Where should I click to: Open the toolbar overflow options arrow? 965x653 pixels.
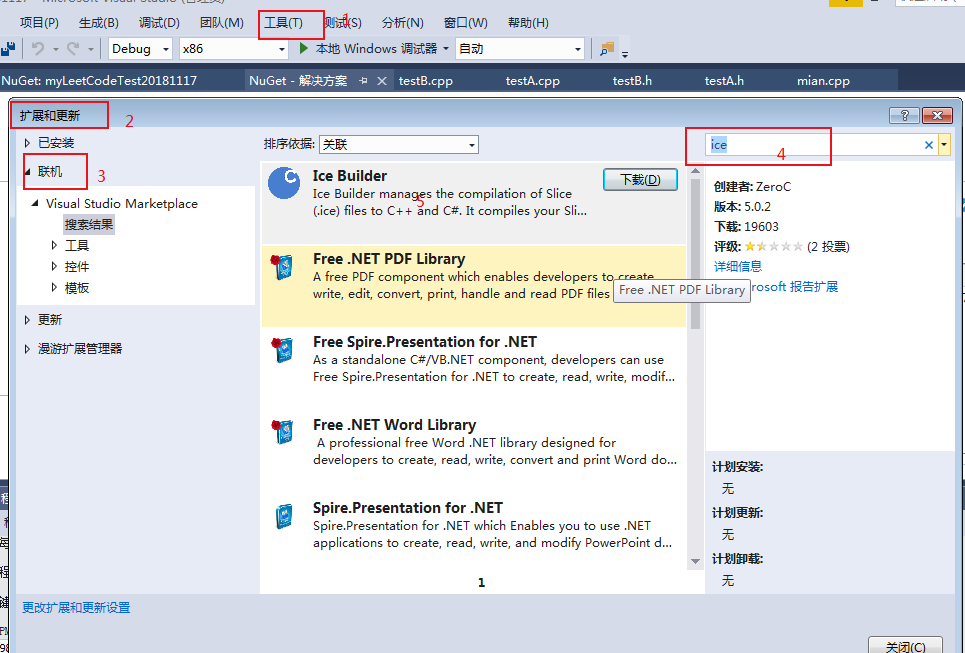click(625, 55)
